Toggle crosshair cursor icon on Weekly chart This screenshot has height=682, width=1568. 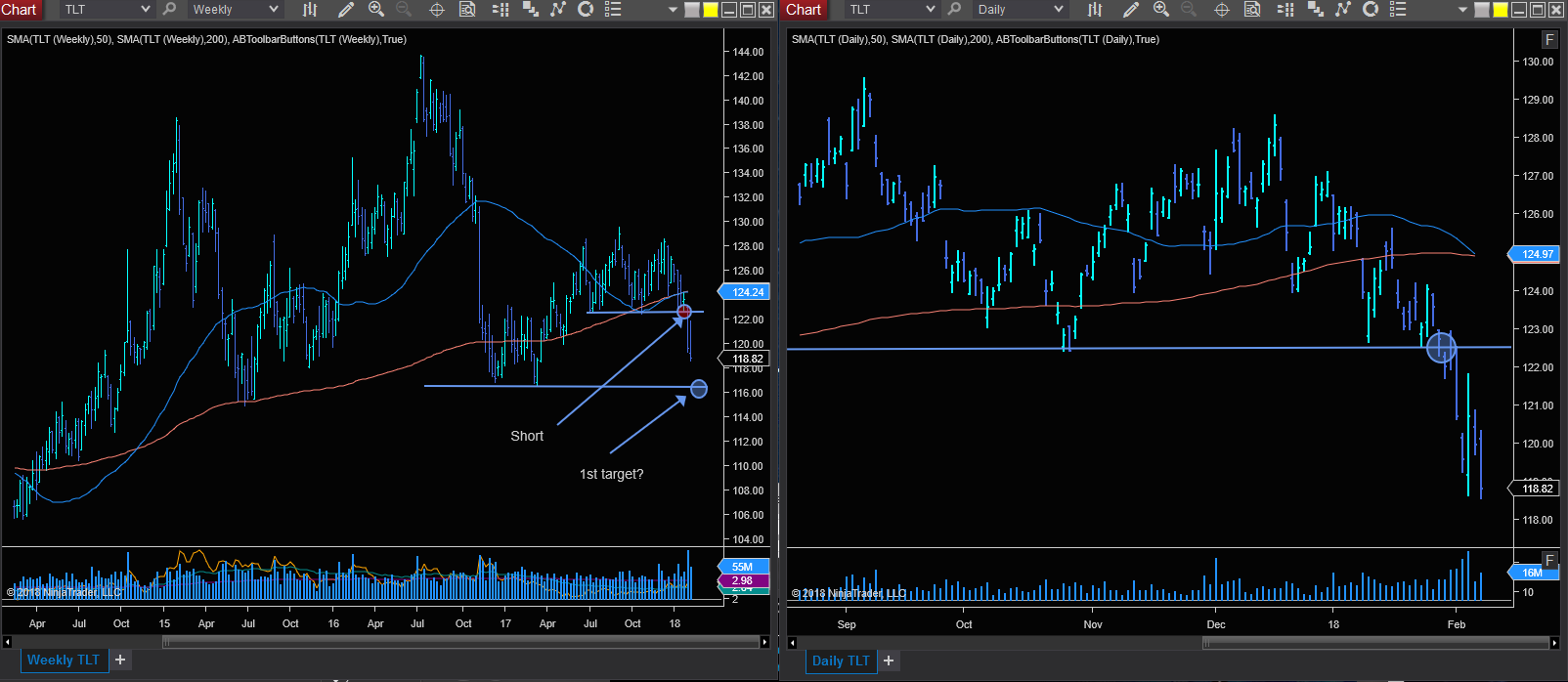pyautogui.click(x=437, y=10)
